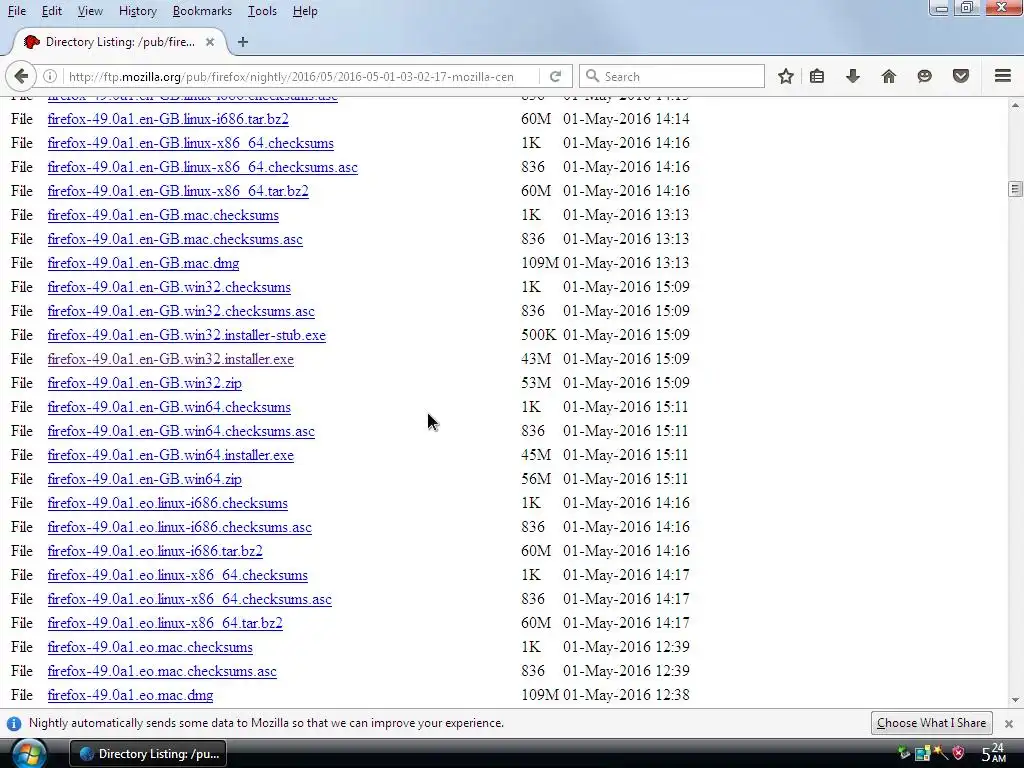Screen dimensions: 1024x768
Task: Open the Help menu
Action: click(x=304, y=11)
